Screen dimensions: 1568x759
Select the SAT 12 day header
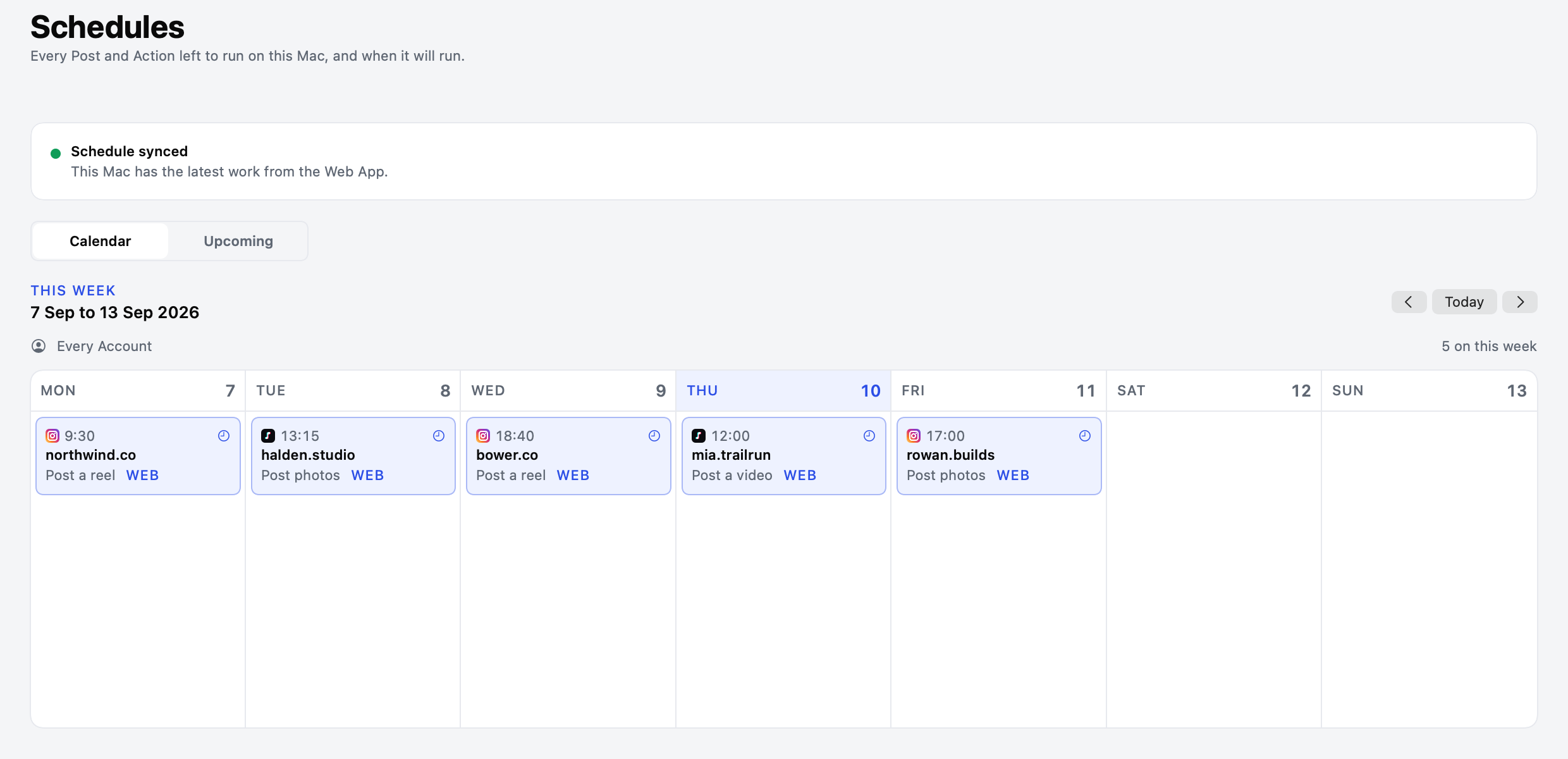click(1214, 391)
